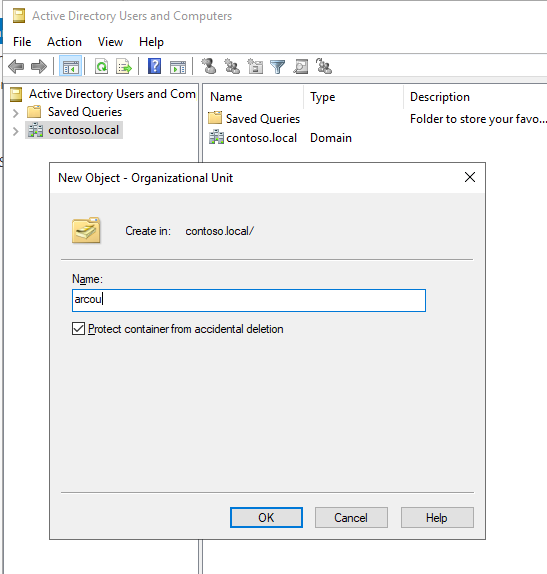Open Filter options via the funnel icon
The width and height of the screenshot is (547, 574).
point(278,67)
